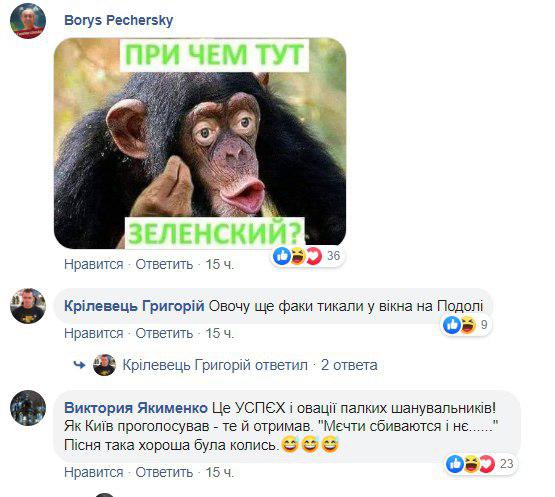555x497 pixels.
Task: Click the heart reaction icon on Виктория's comment
Action: click(x=486, y=463)
